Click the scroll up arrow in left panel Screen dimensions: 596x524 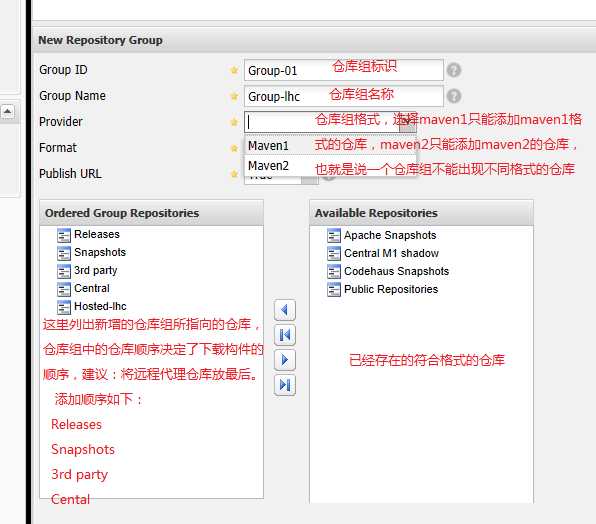[7, 112]
